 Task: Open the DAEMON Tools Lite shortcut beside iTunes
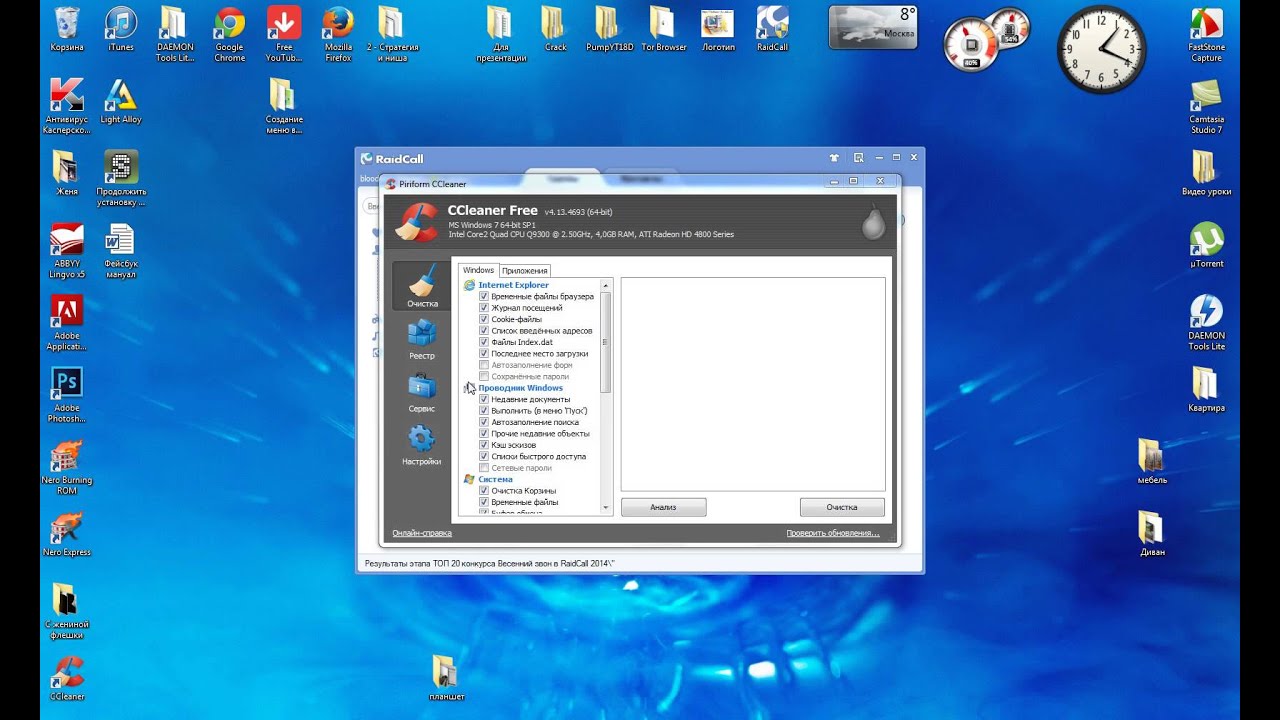click(175, 34)
